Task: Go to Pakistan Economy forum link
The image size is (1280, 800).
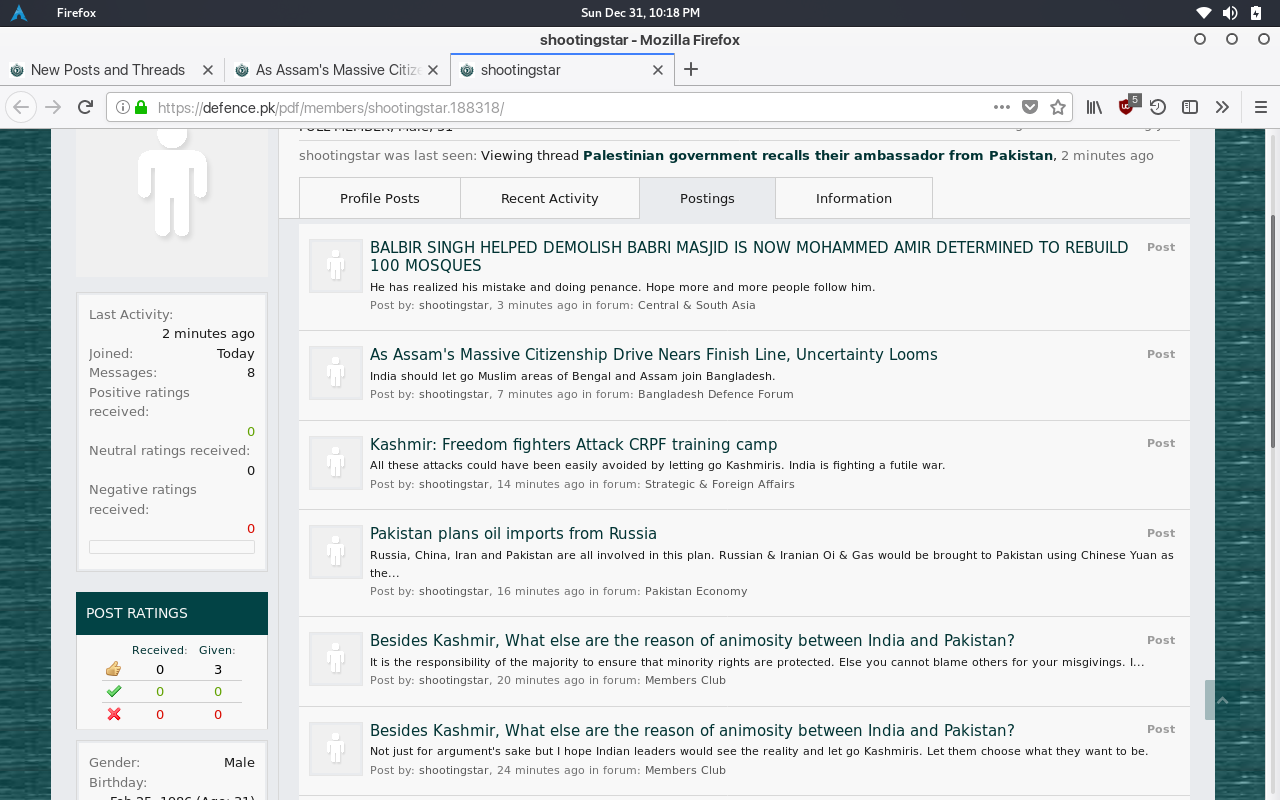Action: 696,591
